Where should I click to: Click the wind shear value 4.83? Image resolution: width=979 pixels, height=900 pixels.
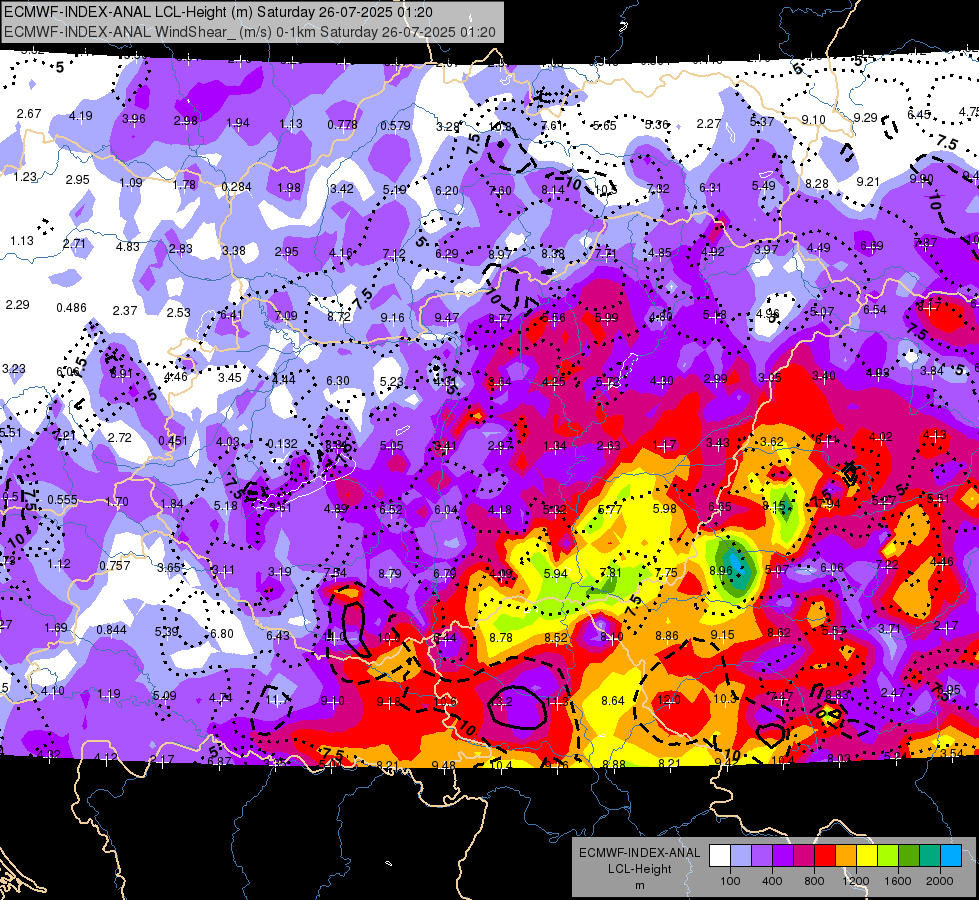(x=127, y=246)
